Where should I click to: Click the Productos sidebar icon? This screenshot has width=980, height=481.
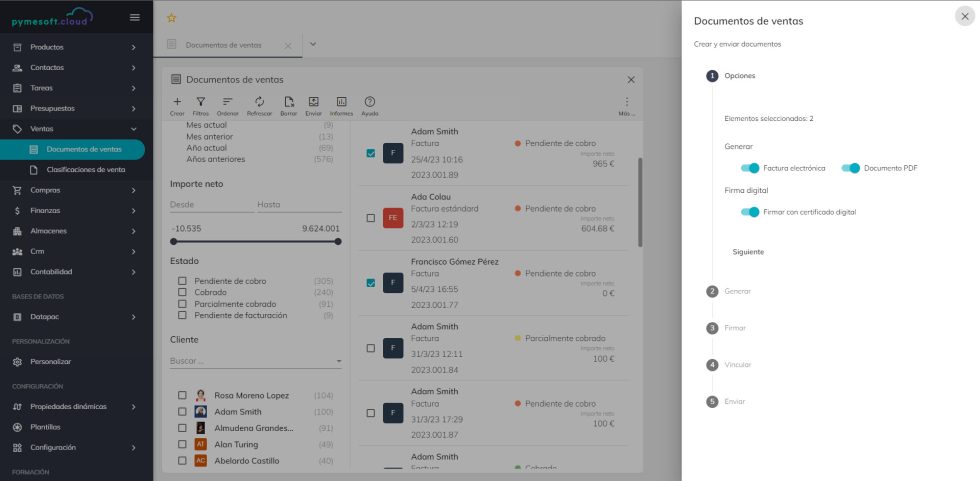tap(18, 47)
